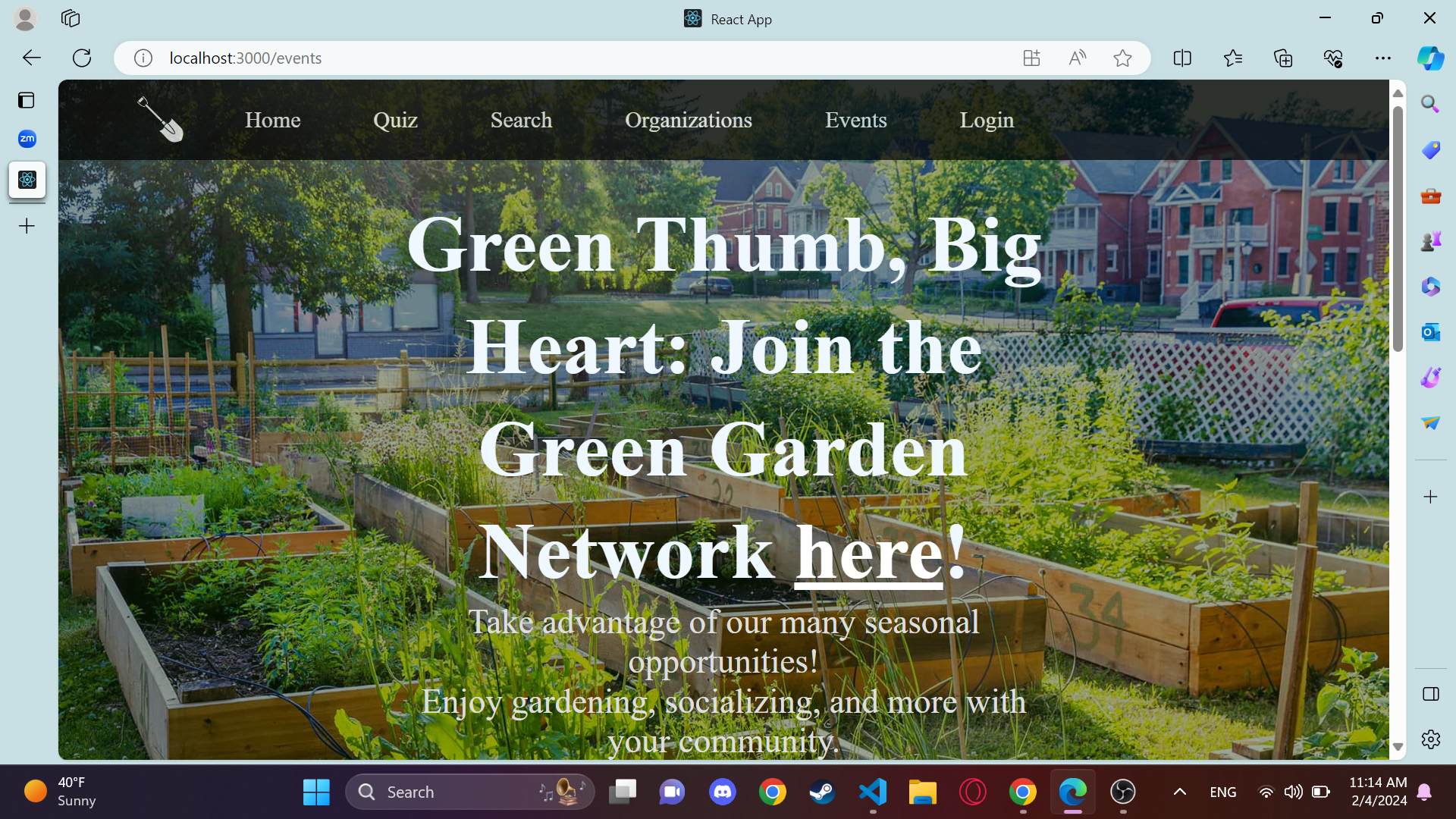Open Read Aloud in address bar

pyautogui.click(x=1077, y=58)
